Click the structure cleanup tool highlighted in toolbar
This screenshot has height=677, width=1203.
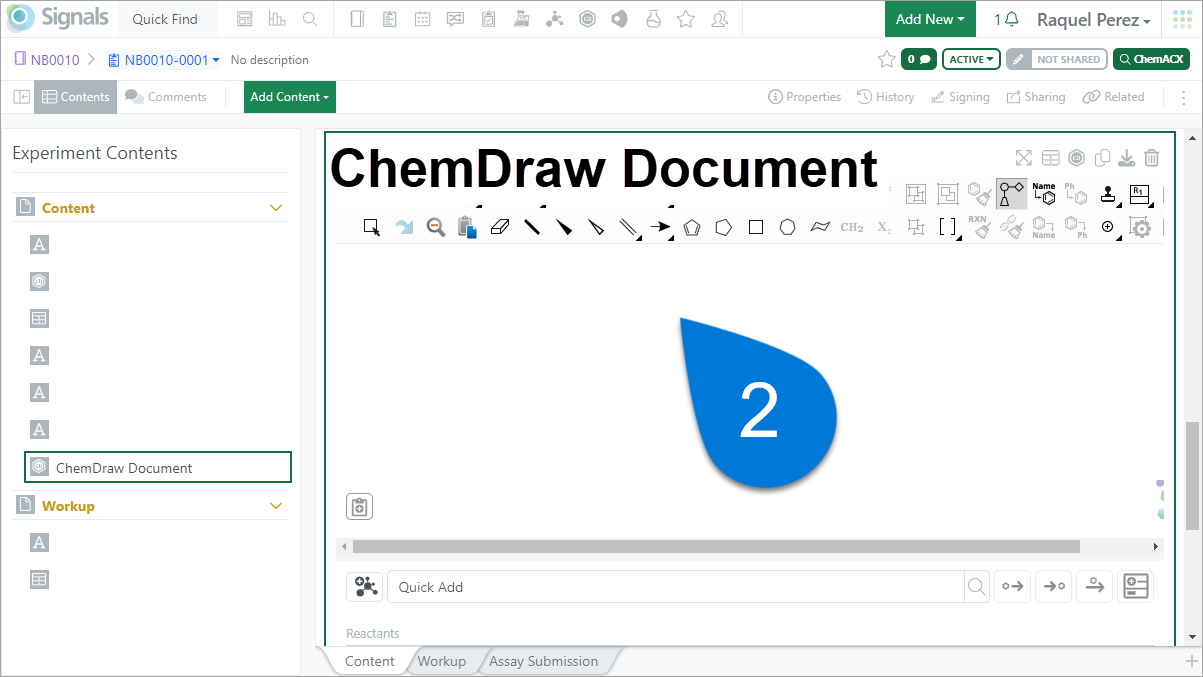1011,194
